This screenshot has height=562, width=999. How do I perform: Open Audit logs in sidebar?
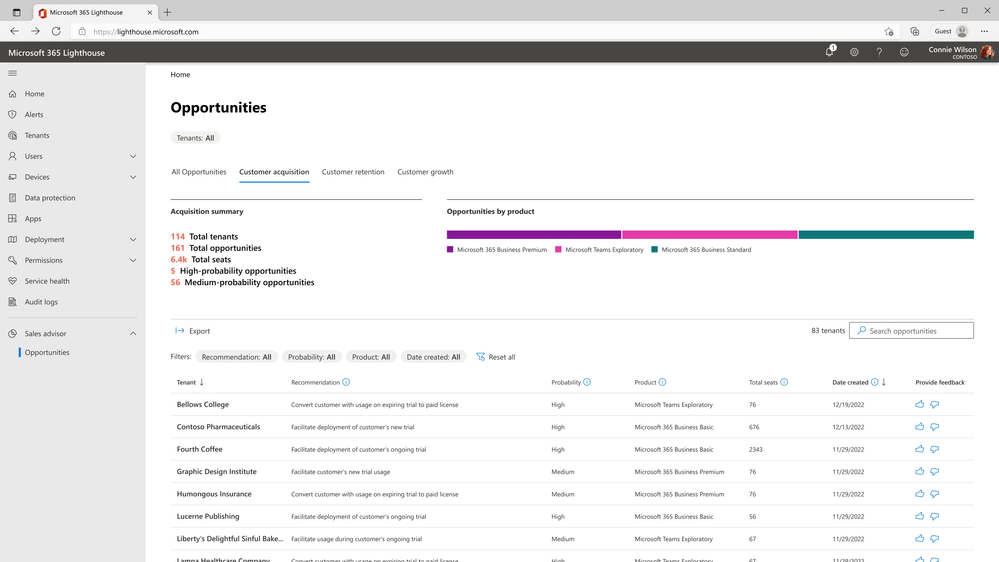click(x=41, y=302)
